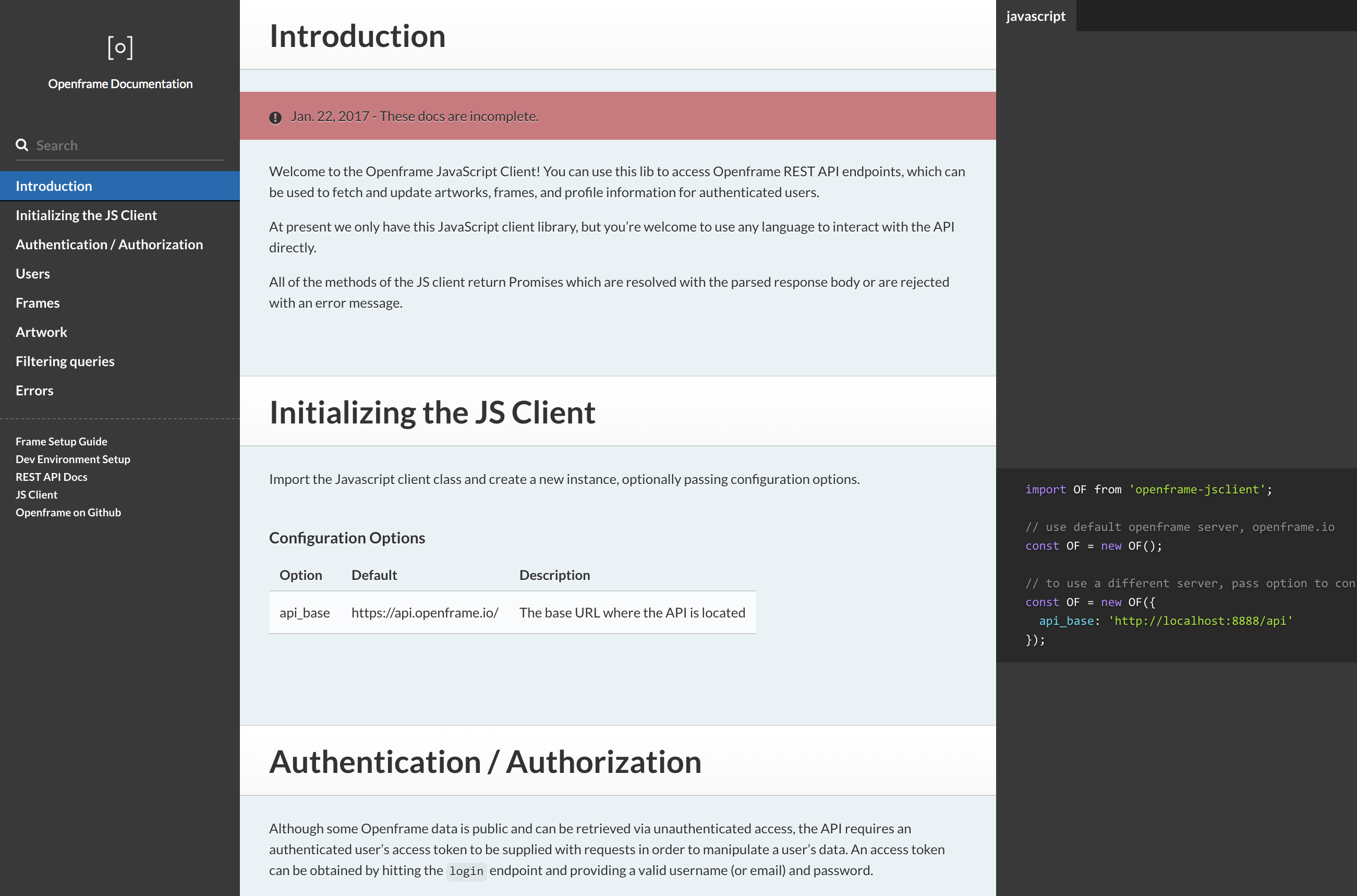The width and height of the screenshot is (1357, 896).
Task: Click the warning exclamation icon in the red banner
Action: 275,117
